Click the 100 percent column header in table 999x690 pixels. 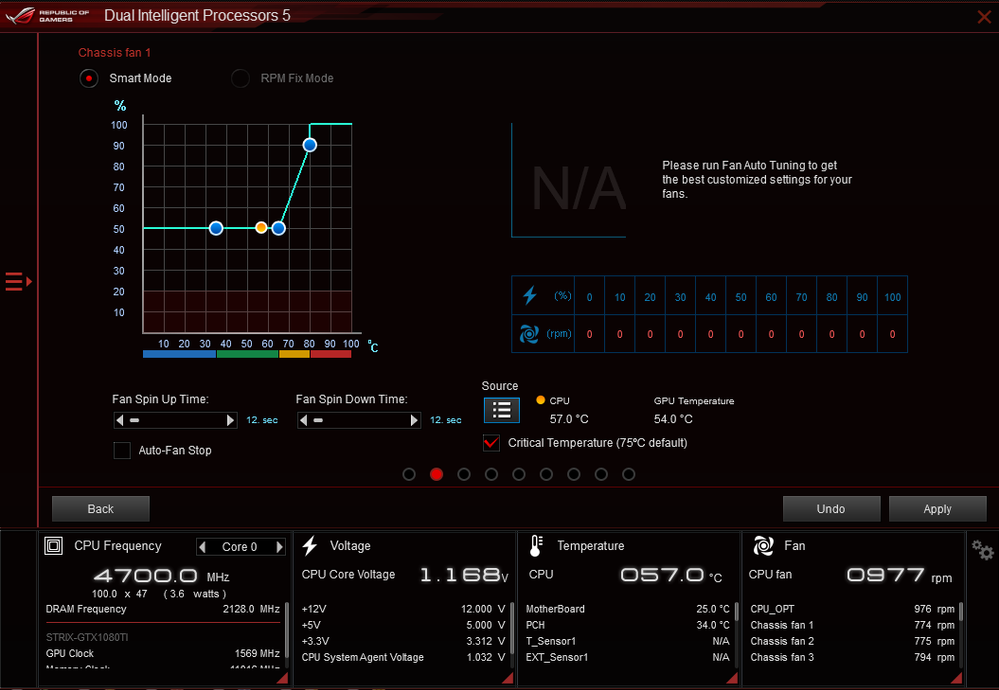[x=893, y=297]
